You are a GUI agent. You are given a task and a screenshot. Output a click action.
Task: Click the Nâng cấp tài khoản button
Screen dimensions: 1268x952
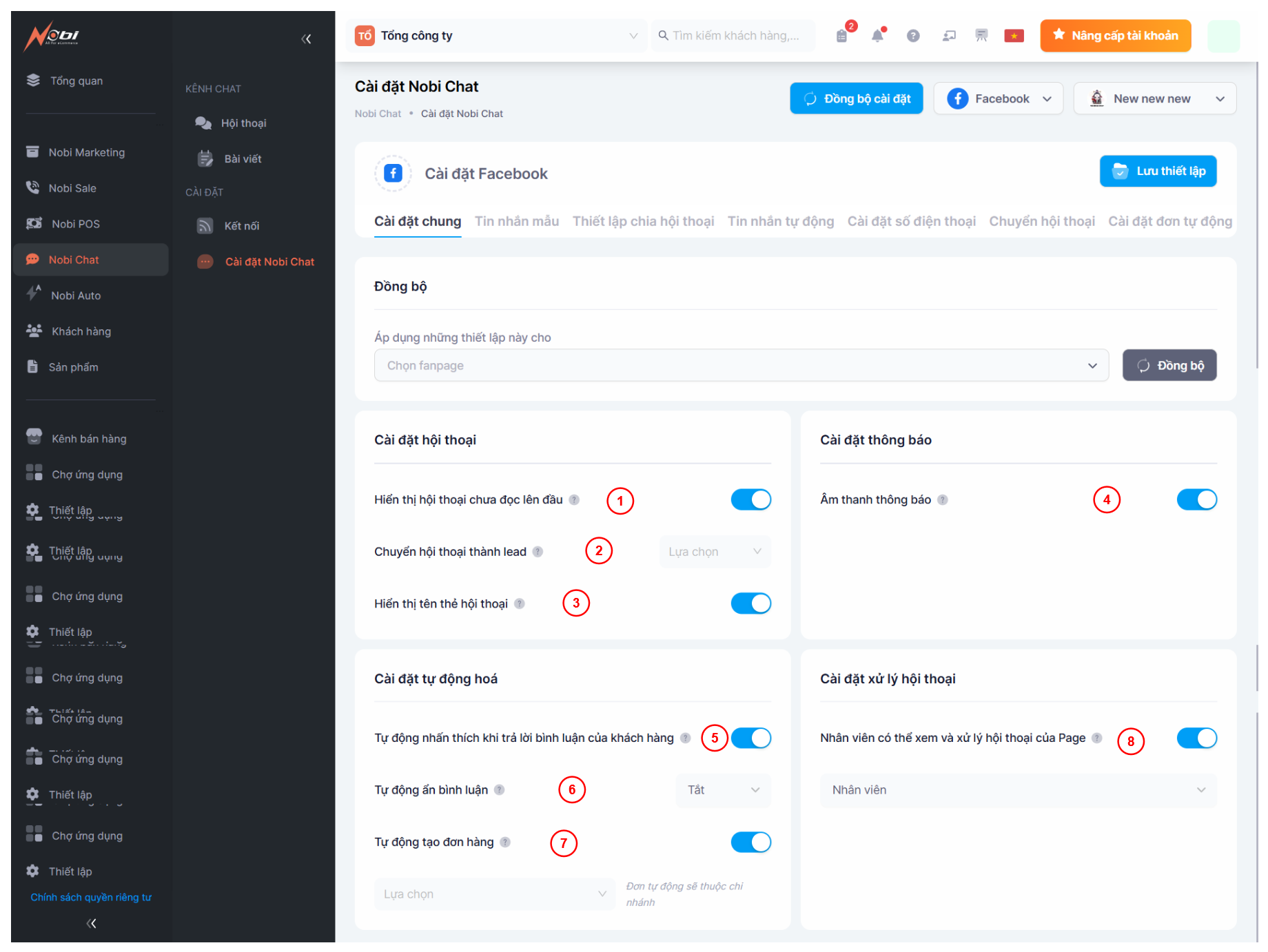click(x=1115, y=36)
